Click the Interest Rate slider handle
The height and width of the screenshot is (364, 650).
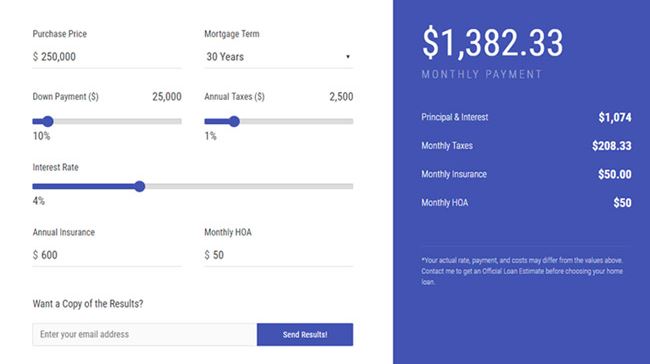tap(140, 187)
